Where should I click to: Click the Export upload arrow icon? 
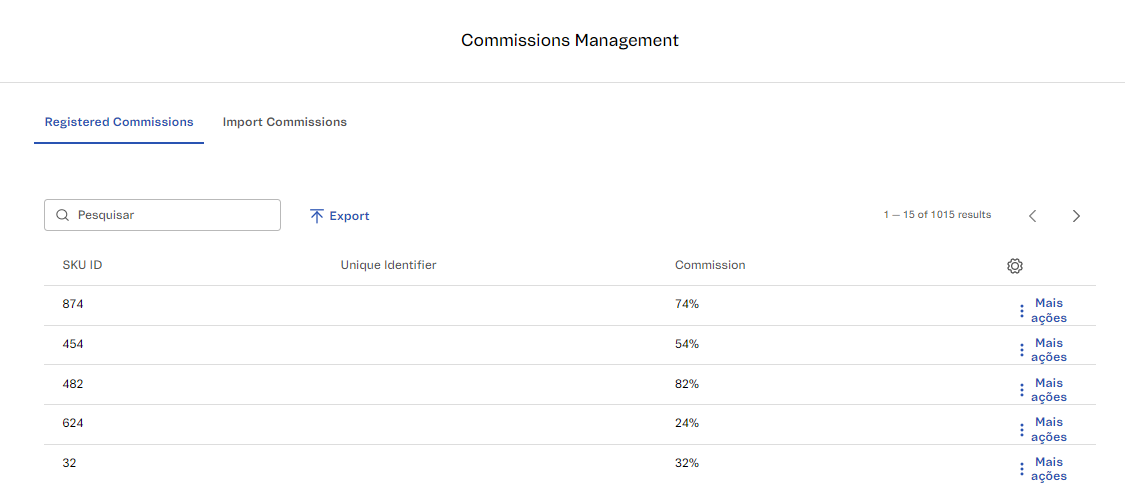pyautogui.click(x=317, y=216)
